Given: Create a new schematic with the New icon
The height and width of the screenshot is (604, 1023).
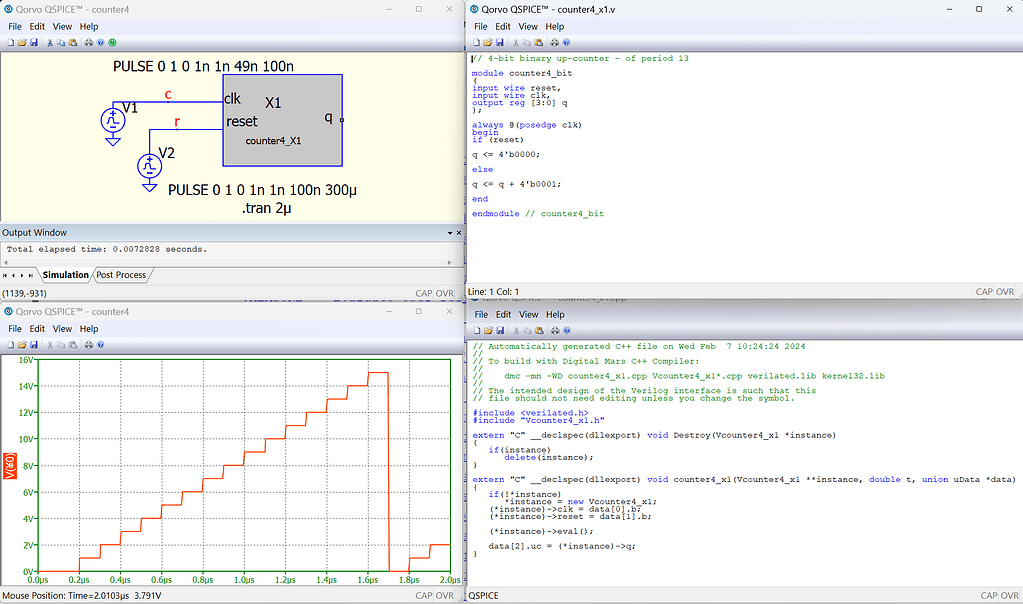Looking at the screenshot, I should (x=11, y=42).
